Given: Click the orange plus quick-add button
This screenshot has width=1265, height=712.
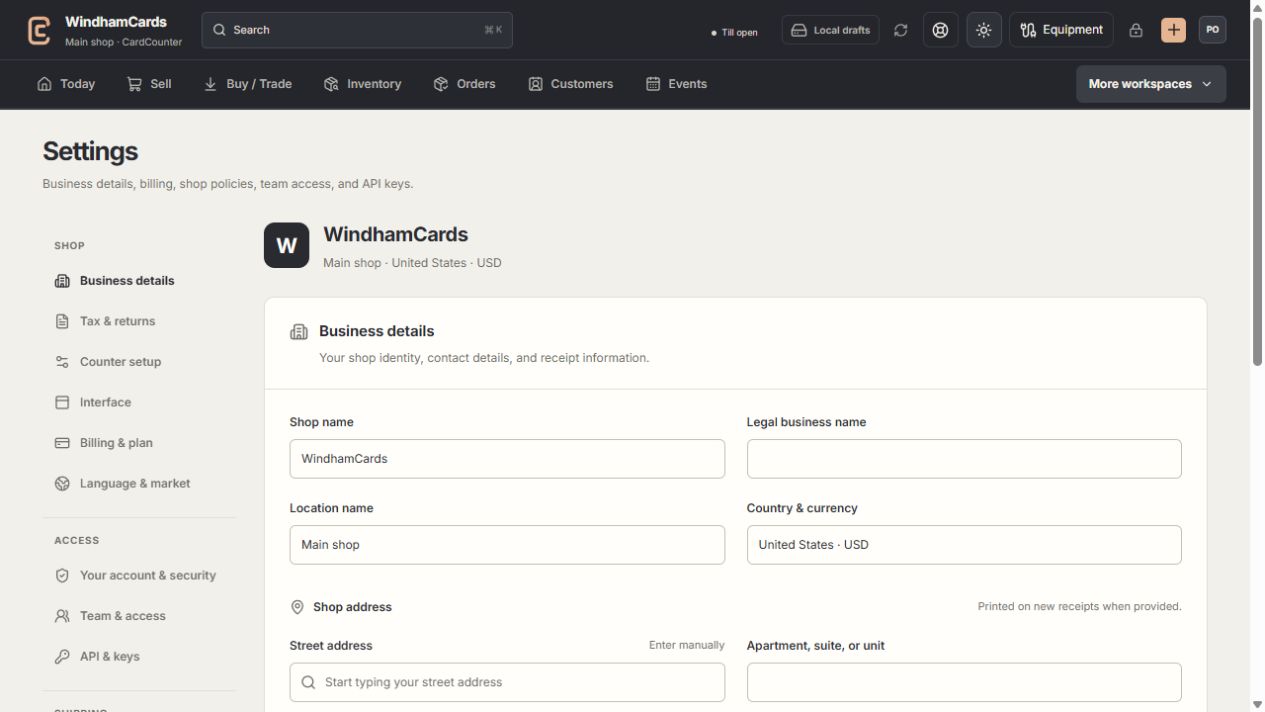Looking at the screenshot, I should [x=1173, y=30].
